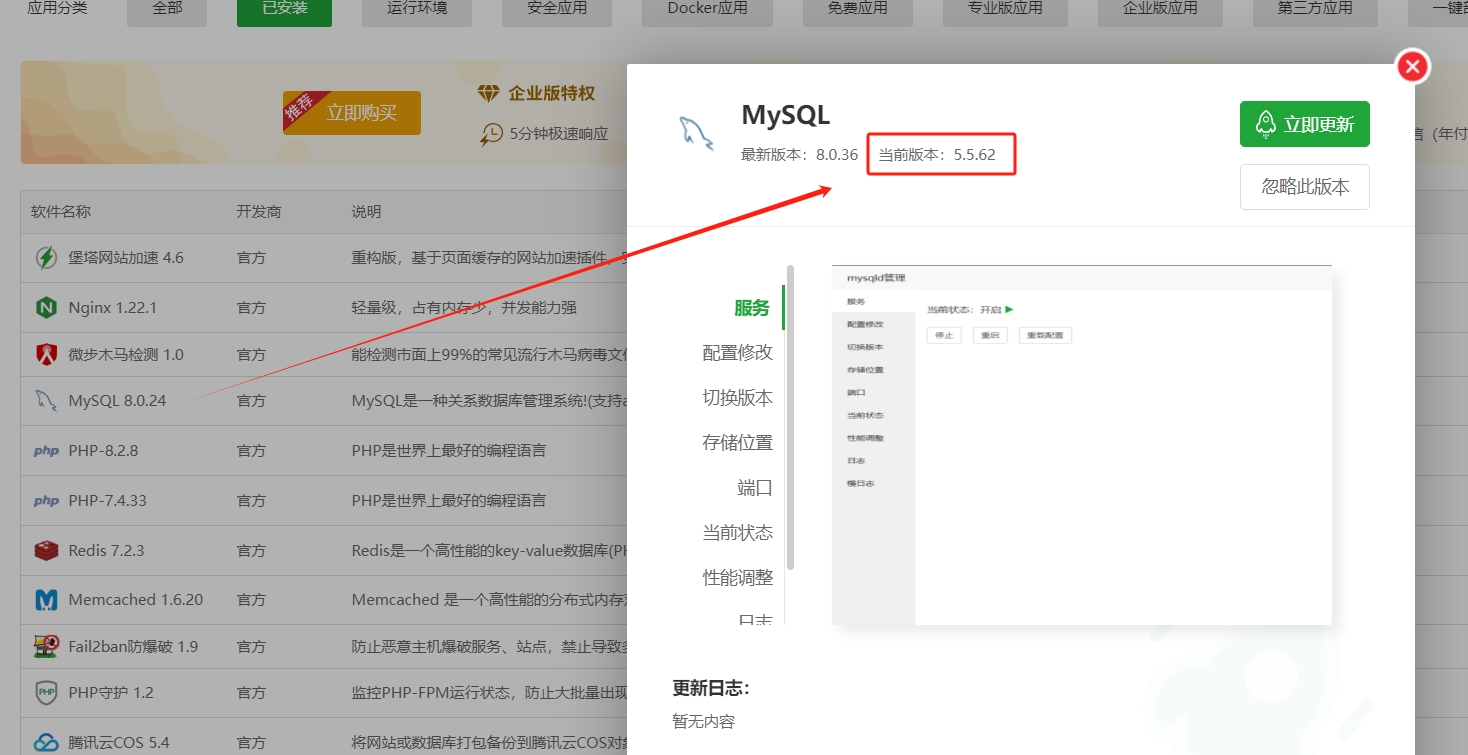The width and height of the screenshot is (1468, 755).
Task: Click the Memcached blue M icon
Action: 46,600
